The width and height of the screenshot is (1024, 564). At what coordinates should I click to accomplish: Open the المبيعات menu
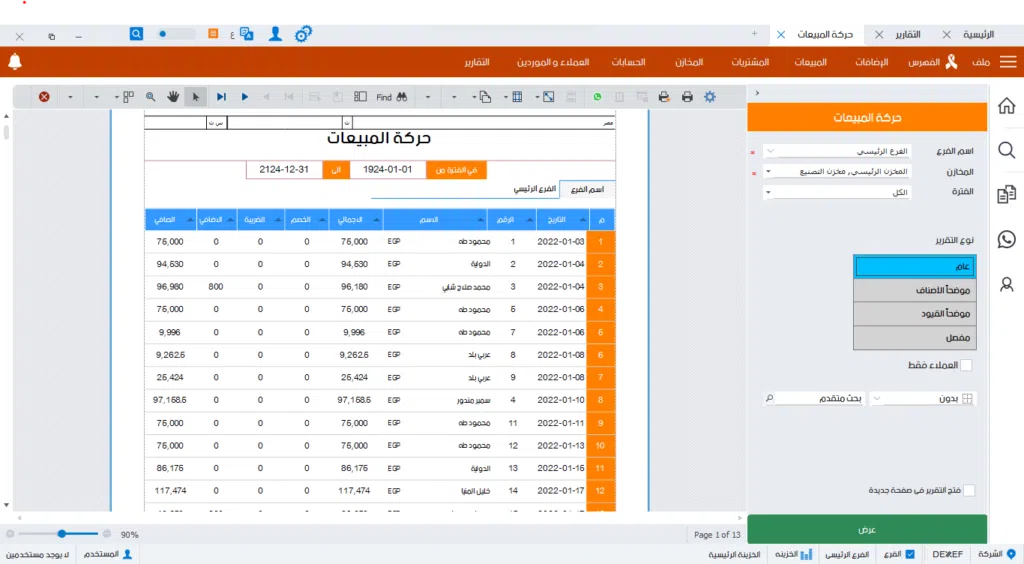coord(810,62)
